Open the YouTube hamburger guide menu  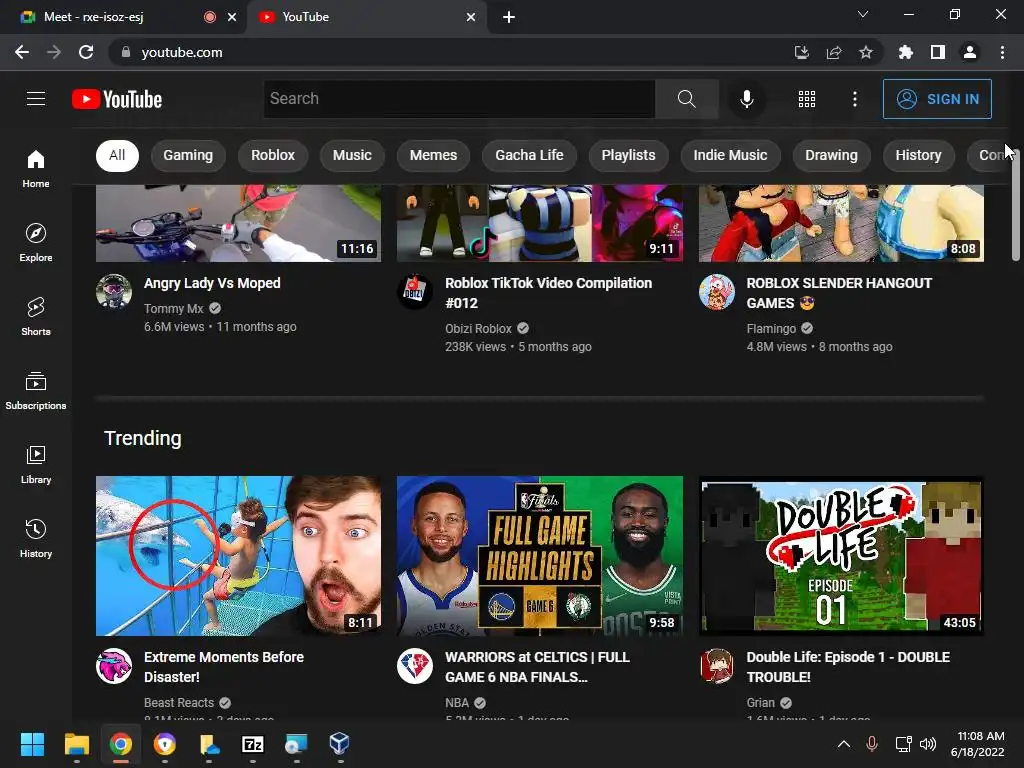coord(36,99)
